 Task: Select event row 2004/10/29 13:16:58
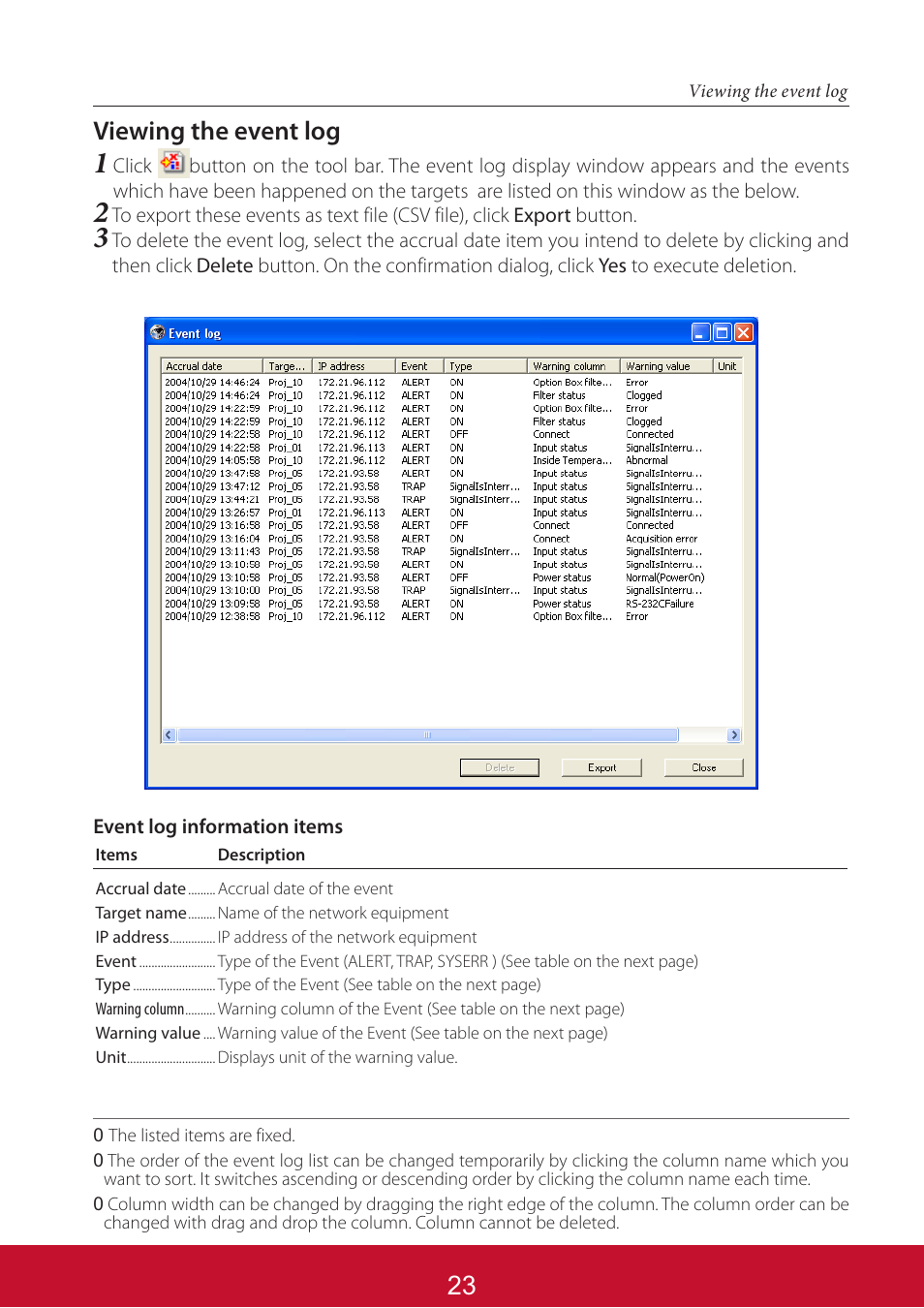(x=451, y=526)
